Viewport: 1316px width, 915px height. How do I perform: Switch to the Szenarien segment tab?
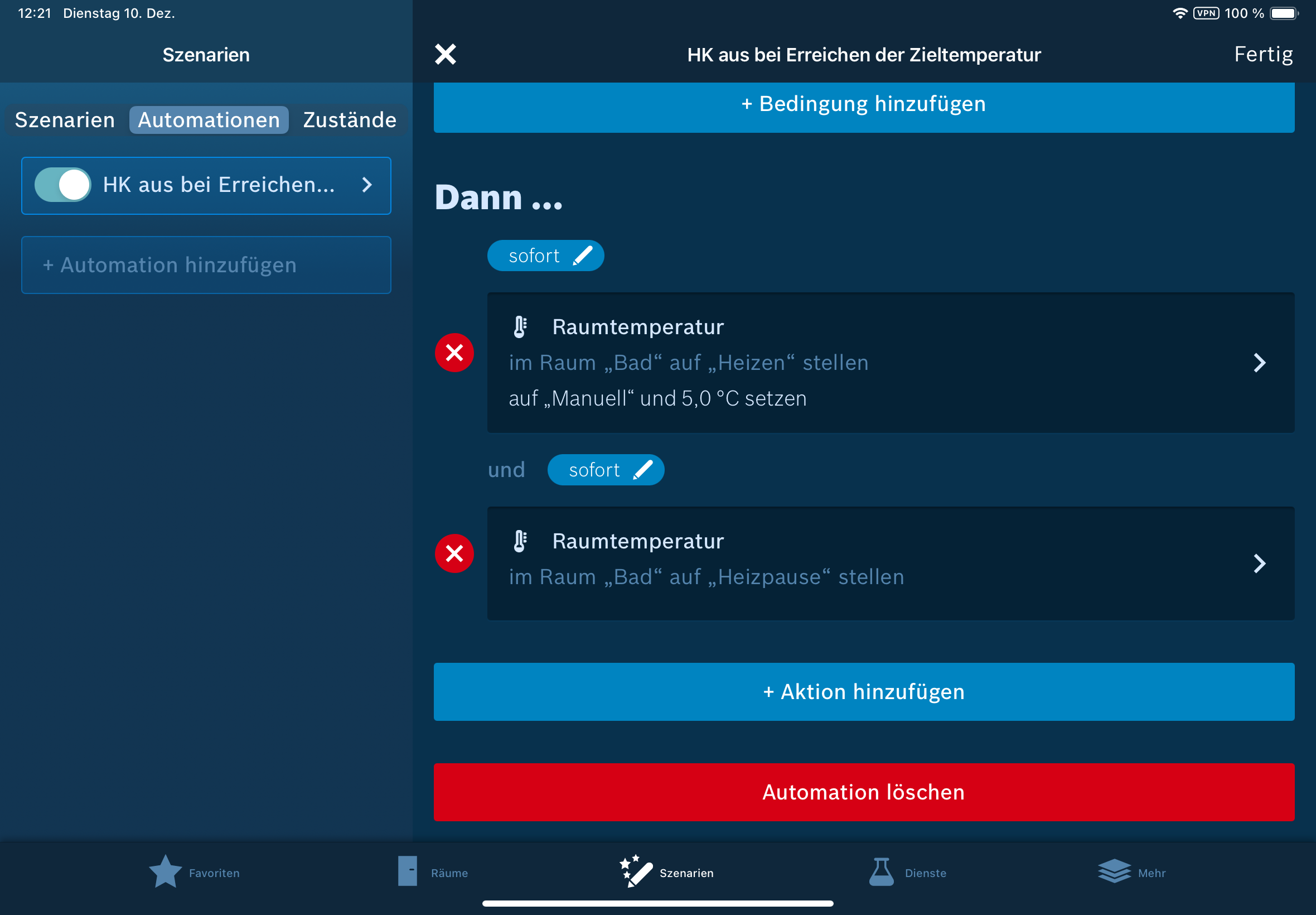point(65,120)
